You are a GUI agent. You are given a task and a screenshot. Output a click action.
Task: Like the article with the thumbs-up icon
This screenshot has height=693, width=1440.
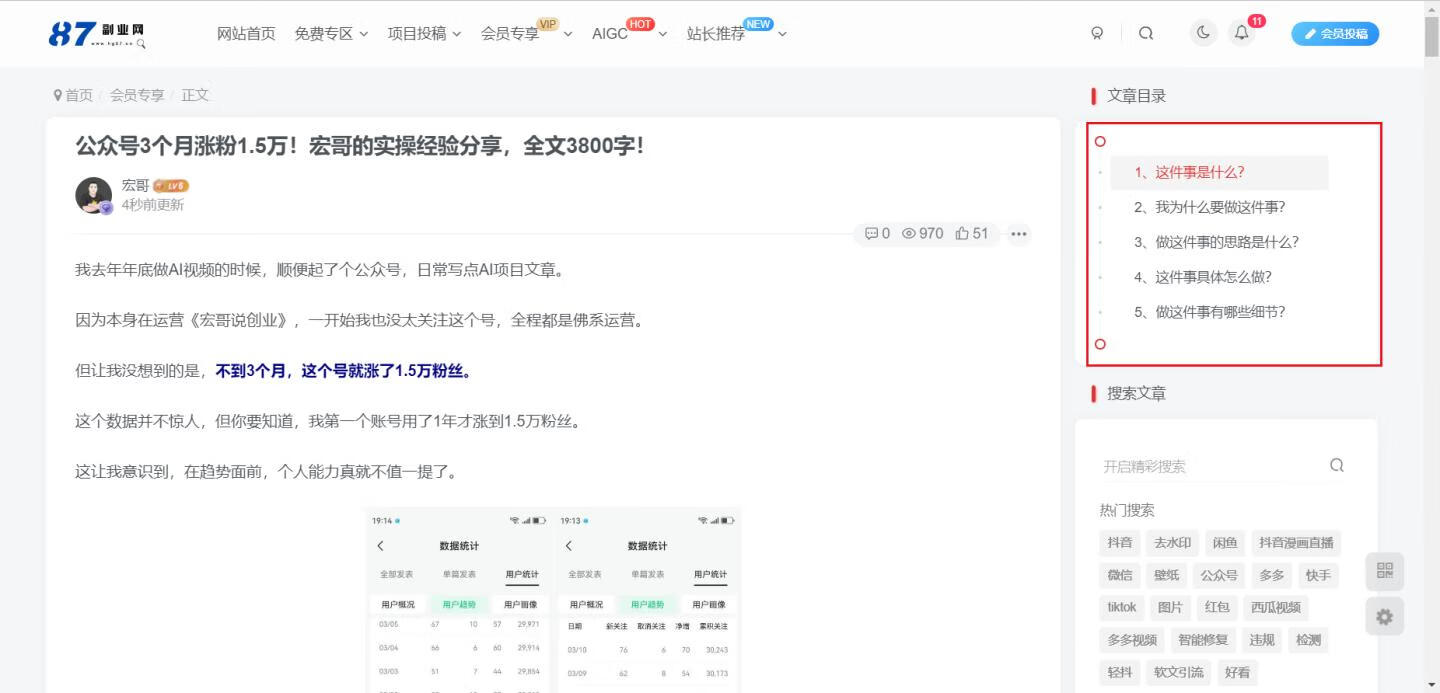pyautogui.click(x=962, y=233)
